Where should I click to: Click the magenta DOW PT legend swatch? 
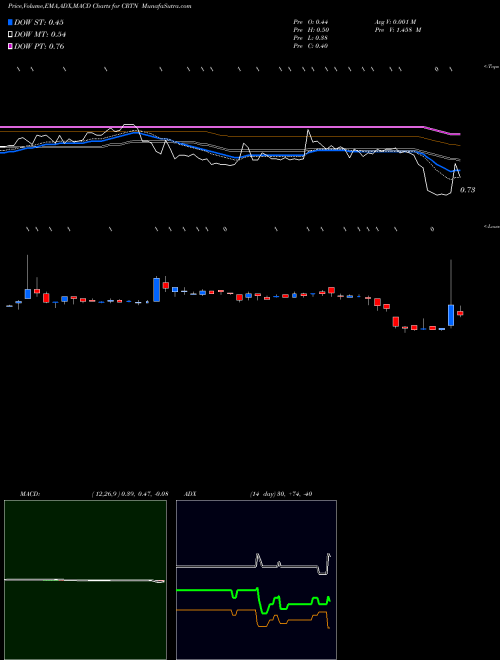tap(11, 46)
